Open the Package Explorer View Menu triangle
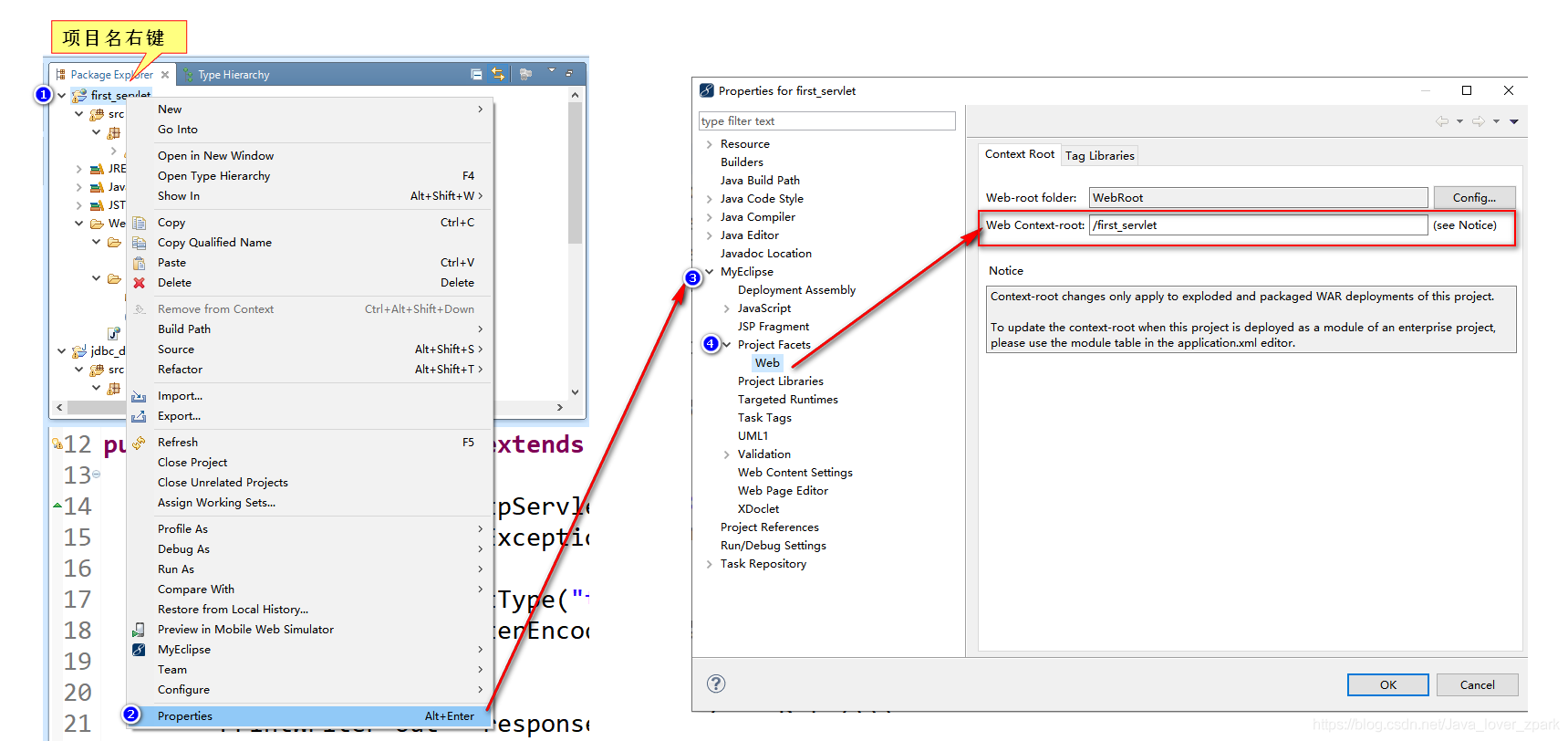1568x741 pixels. click(x=551, y=70)
